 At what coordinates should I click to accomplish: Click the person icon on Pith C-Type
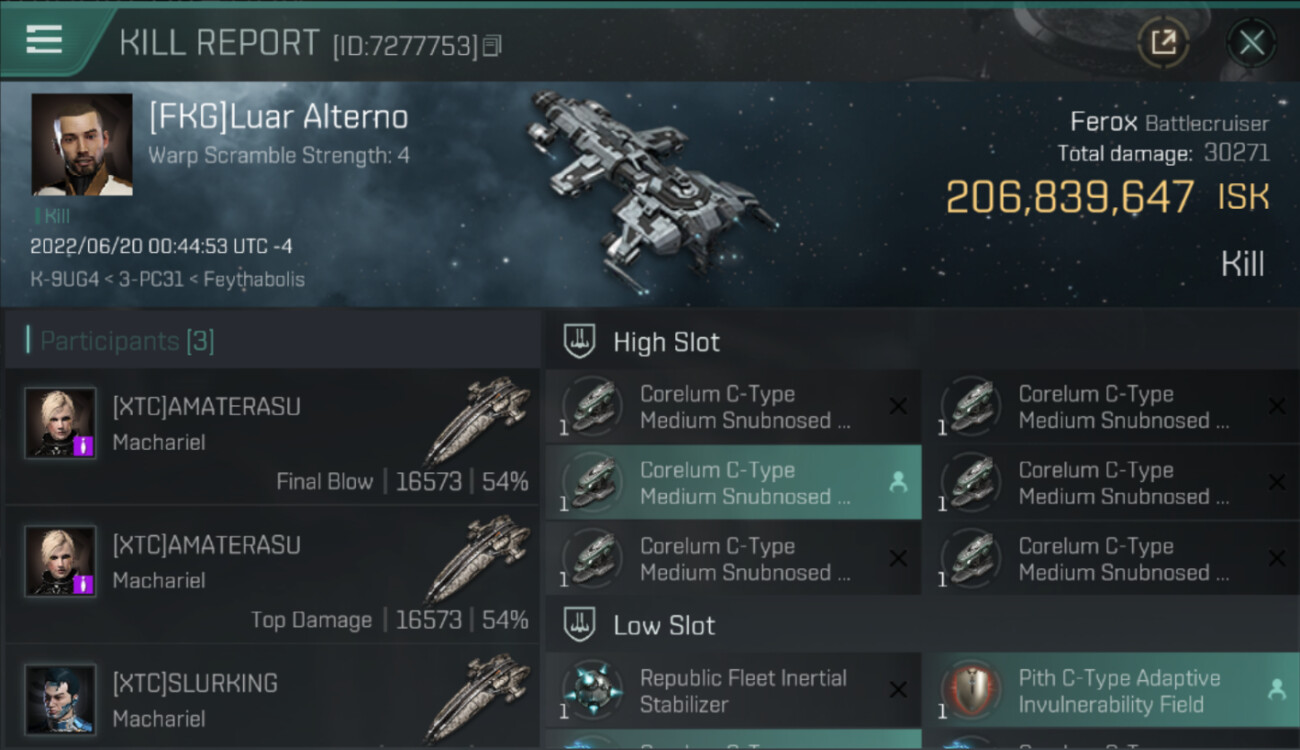[1276, 689]
